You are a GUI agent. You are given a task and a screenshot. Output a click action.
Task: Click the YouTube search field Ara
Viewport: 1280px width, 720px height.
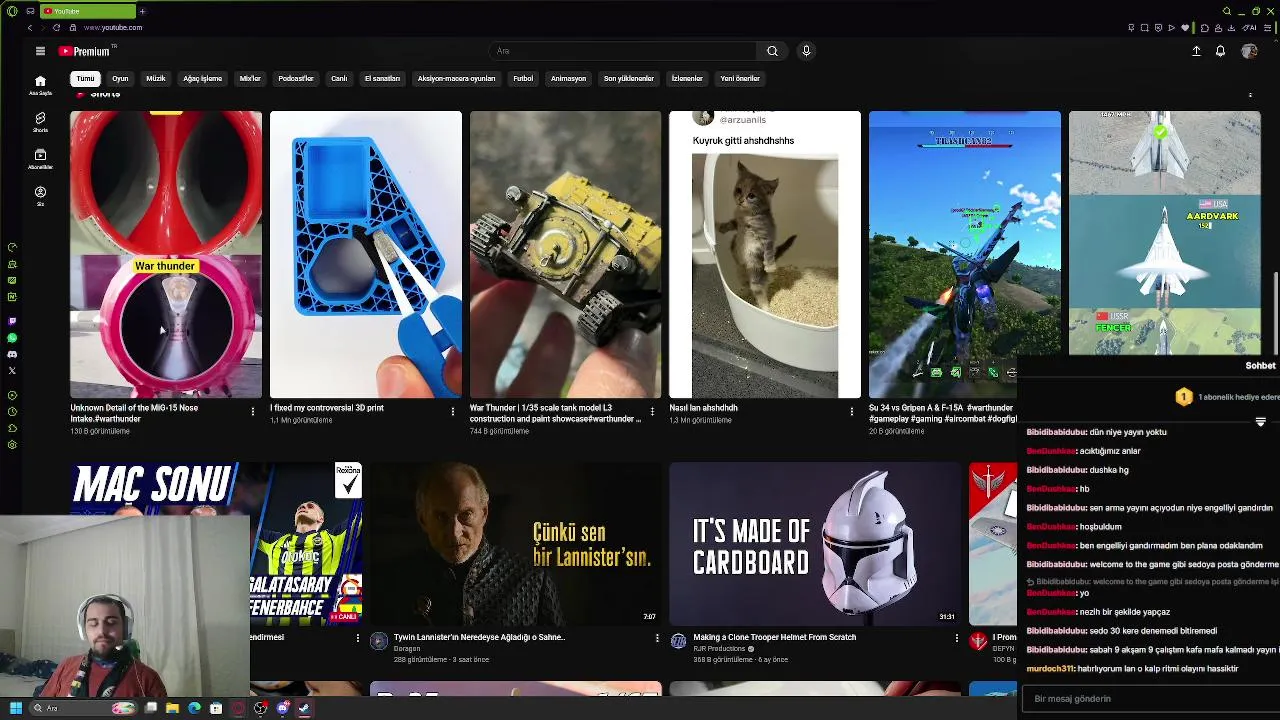click(x=625, y=51)
